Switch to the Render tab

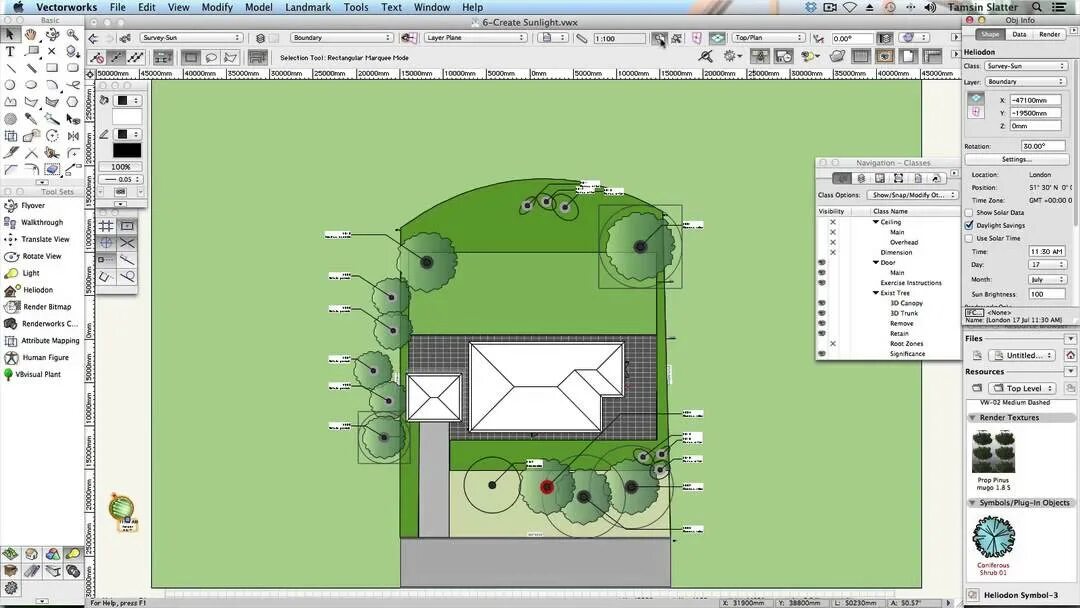(x=1049, y=34)
